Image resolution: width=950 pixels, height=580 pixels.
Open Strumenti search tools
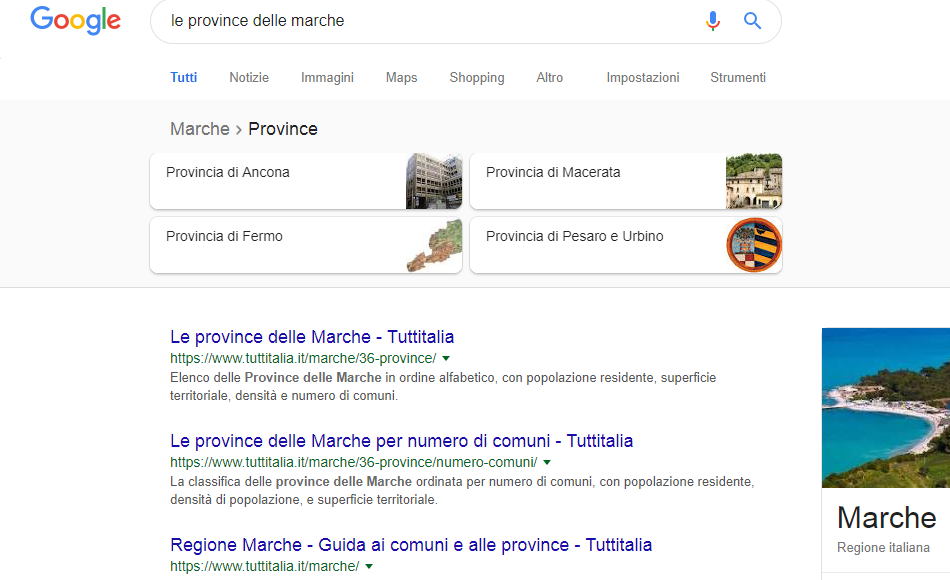coord(738,78)
